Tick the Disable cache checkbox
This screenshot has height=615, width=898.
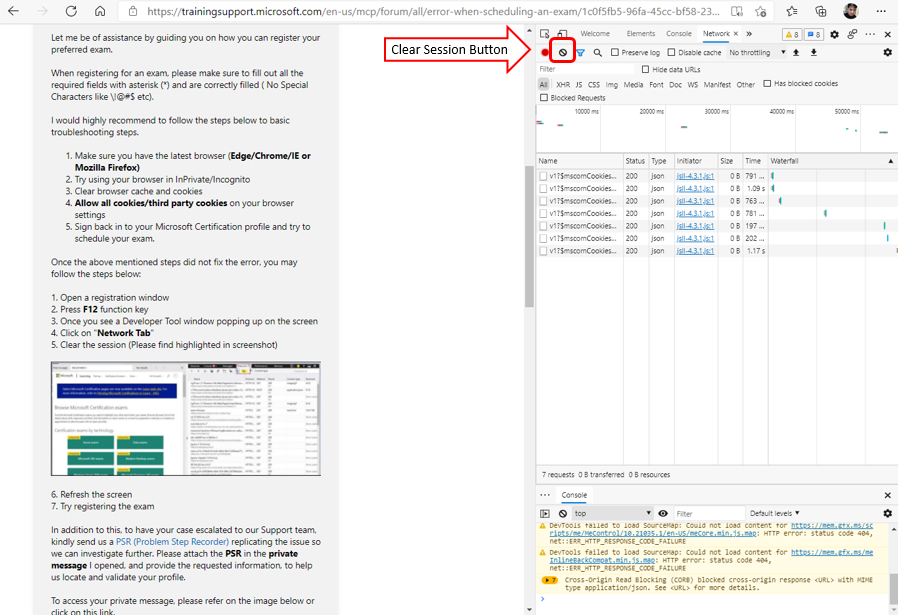click(671, 53)
